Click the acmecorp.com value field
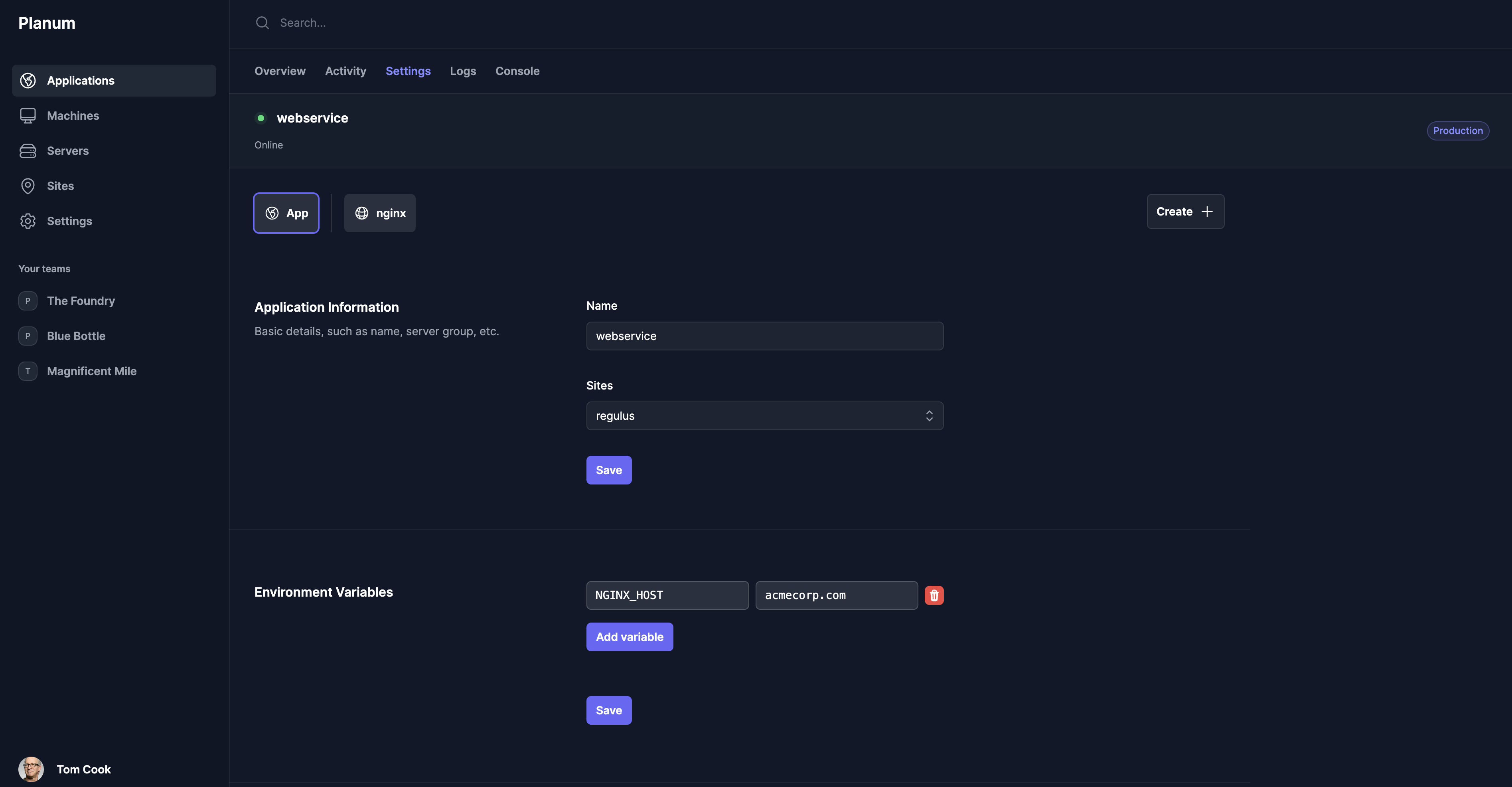The height and width of the screenshot is (787, 1512). coord(836,595)
